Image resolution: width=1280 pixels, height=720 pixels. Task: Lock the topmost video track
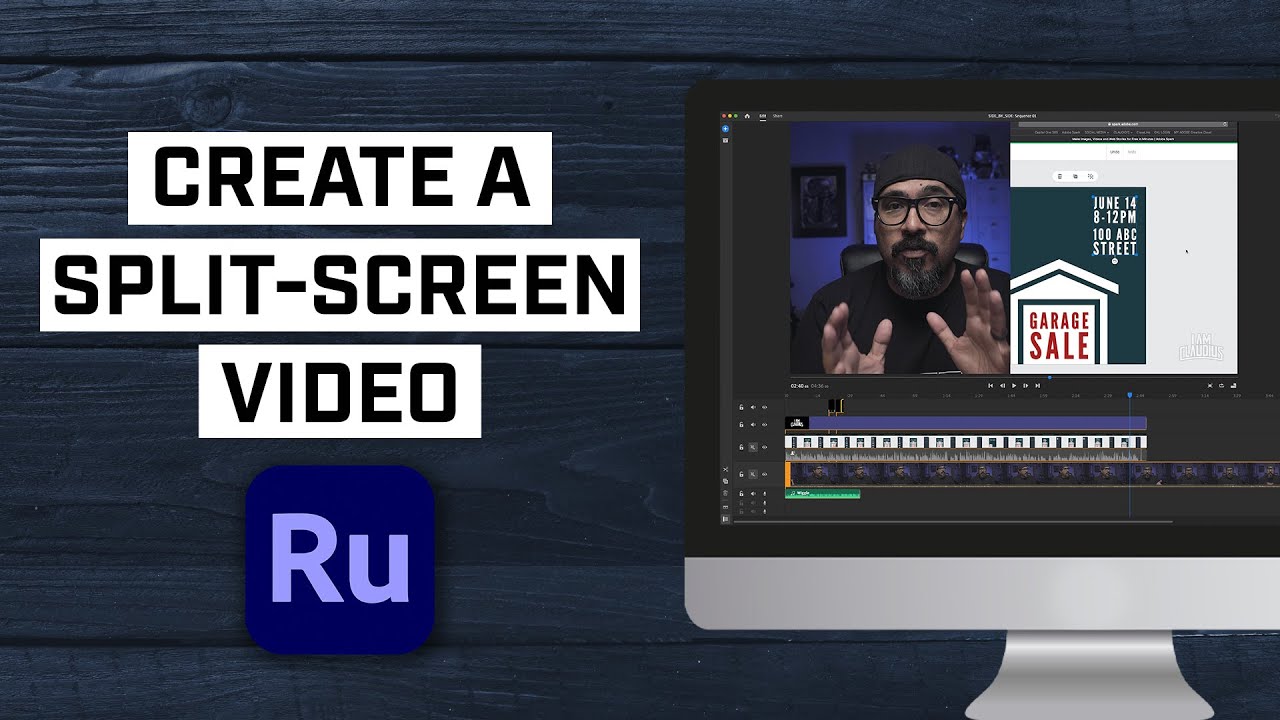click(741, 407)
